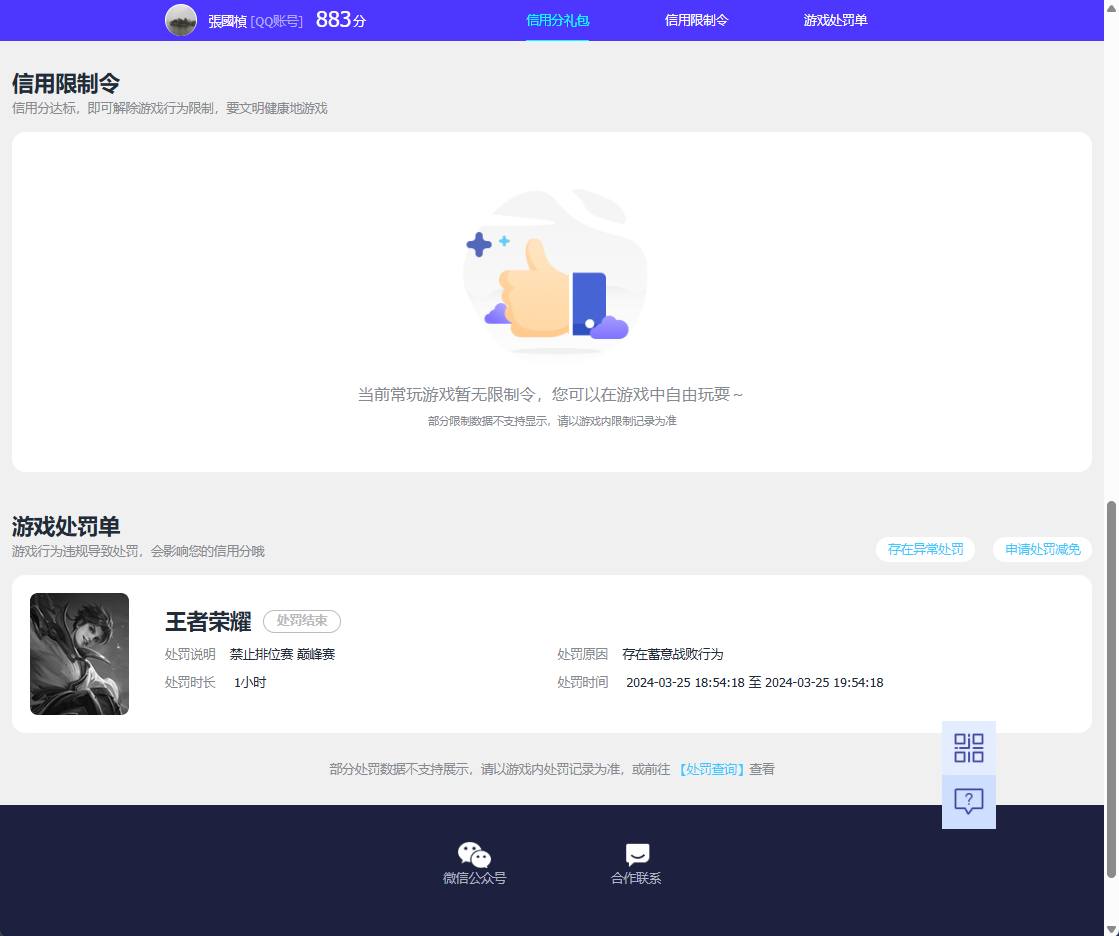The height and width of the screenshot is (936, 1119).
Task: Open the QR code floating icon
Action: click(968, 748)
